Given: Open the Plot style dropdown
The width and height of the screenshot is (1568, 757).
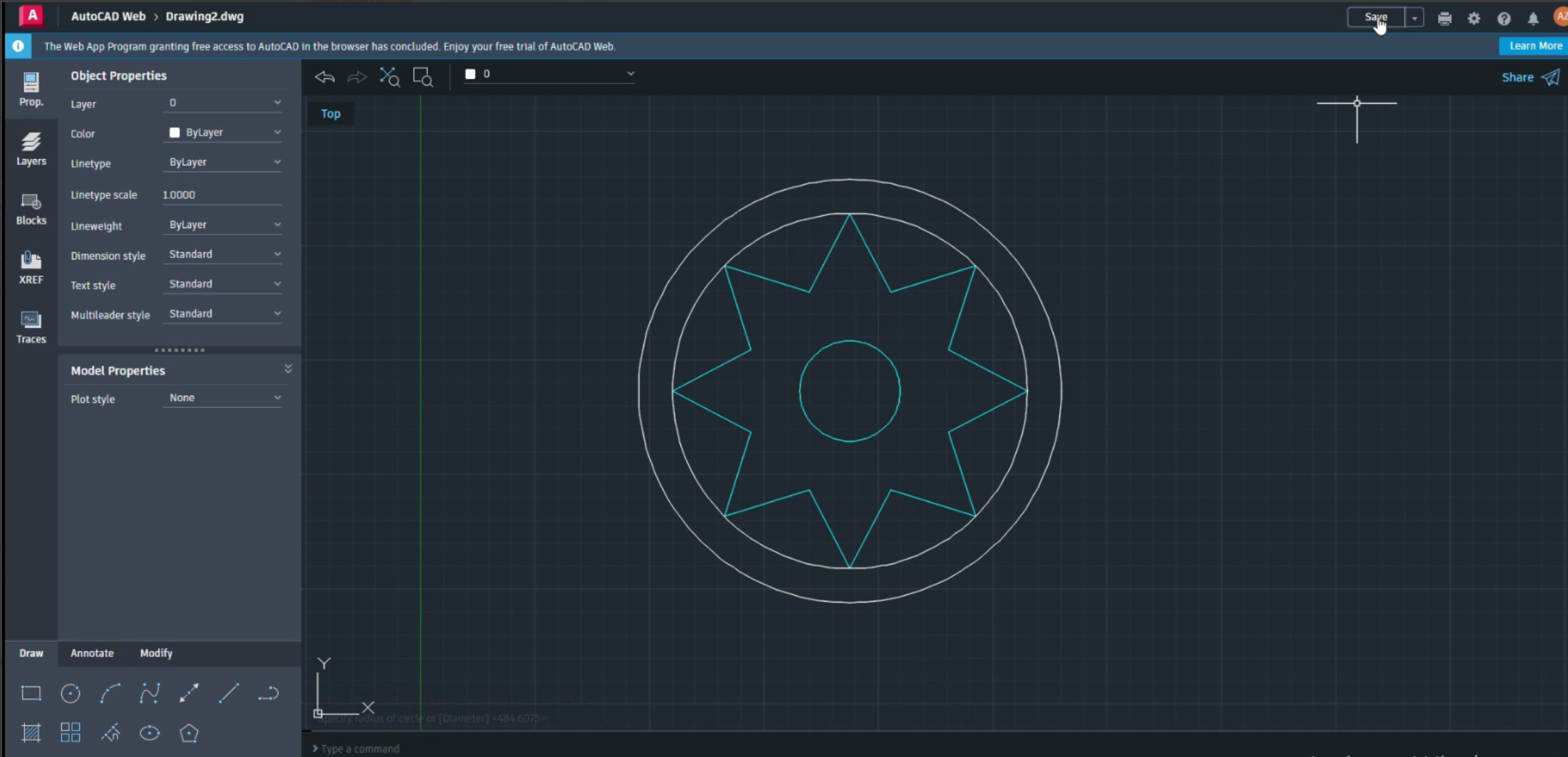Looking at the screenshot, I should click(224, 398).
